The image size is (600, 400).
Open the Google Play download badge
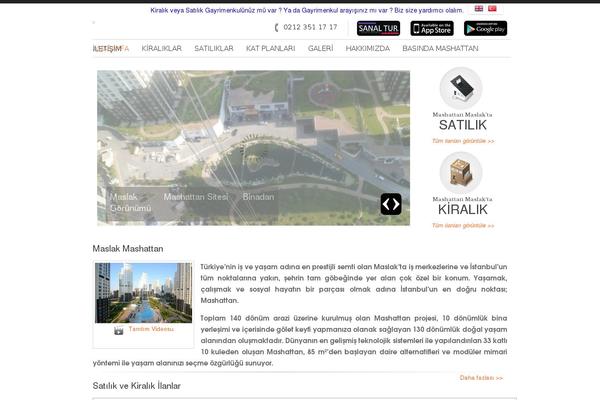coord(485,28)
